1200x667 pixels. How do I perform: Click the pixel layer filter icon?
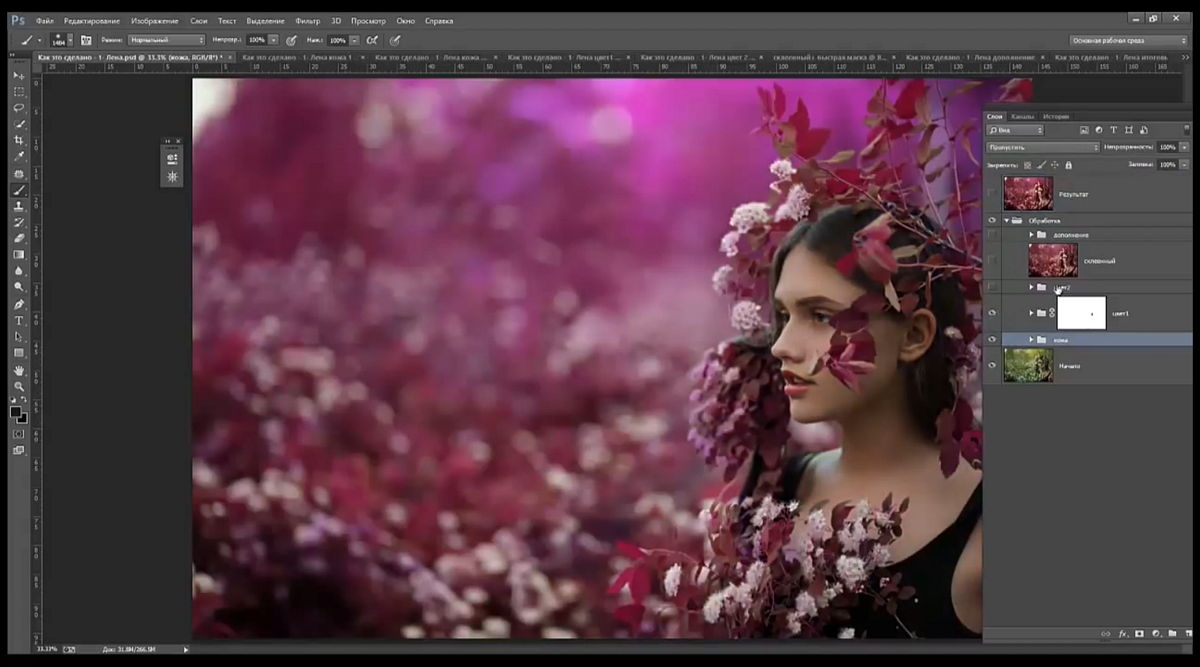point(1084,130)
